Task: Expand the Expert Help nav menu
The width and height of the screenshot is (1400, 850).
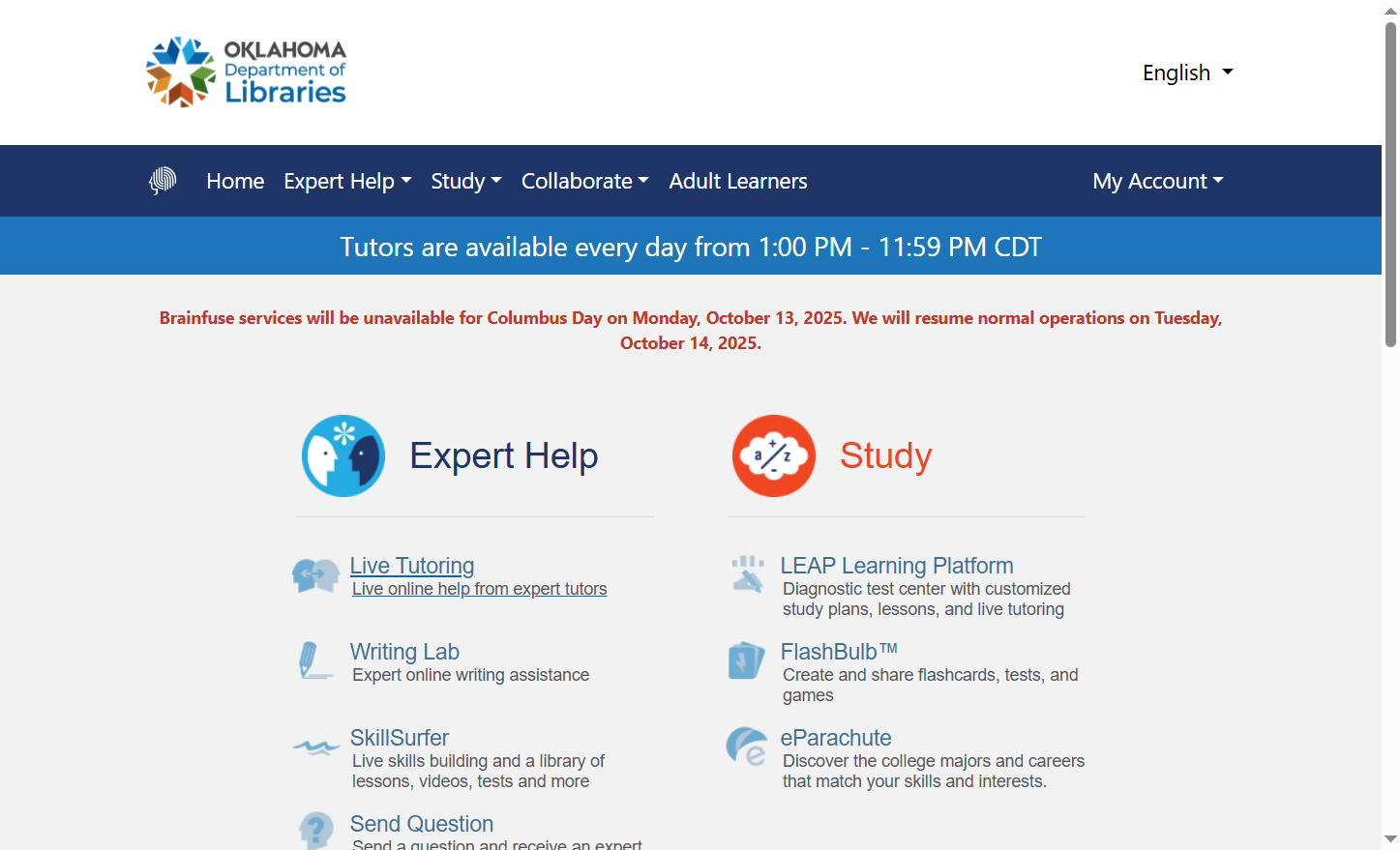Action: tap(347, 181)
